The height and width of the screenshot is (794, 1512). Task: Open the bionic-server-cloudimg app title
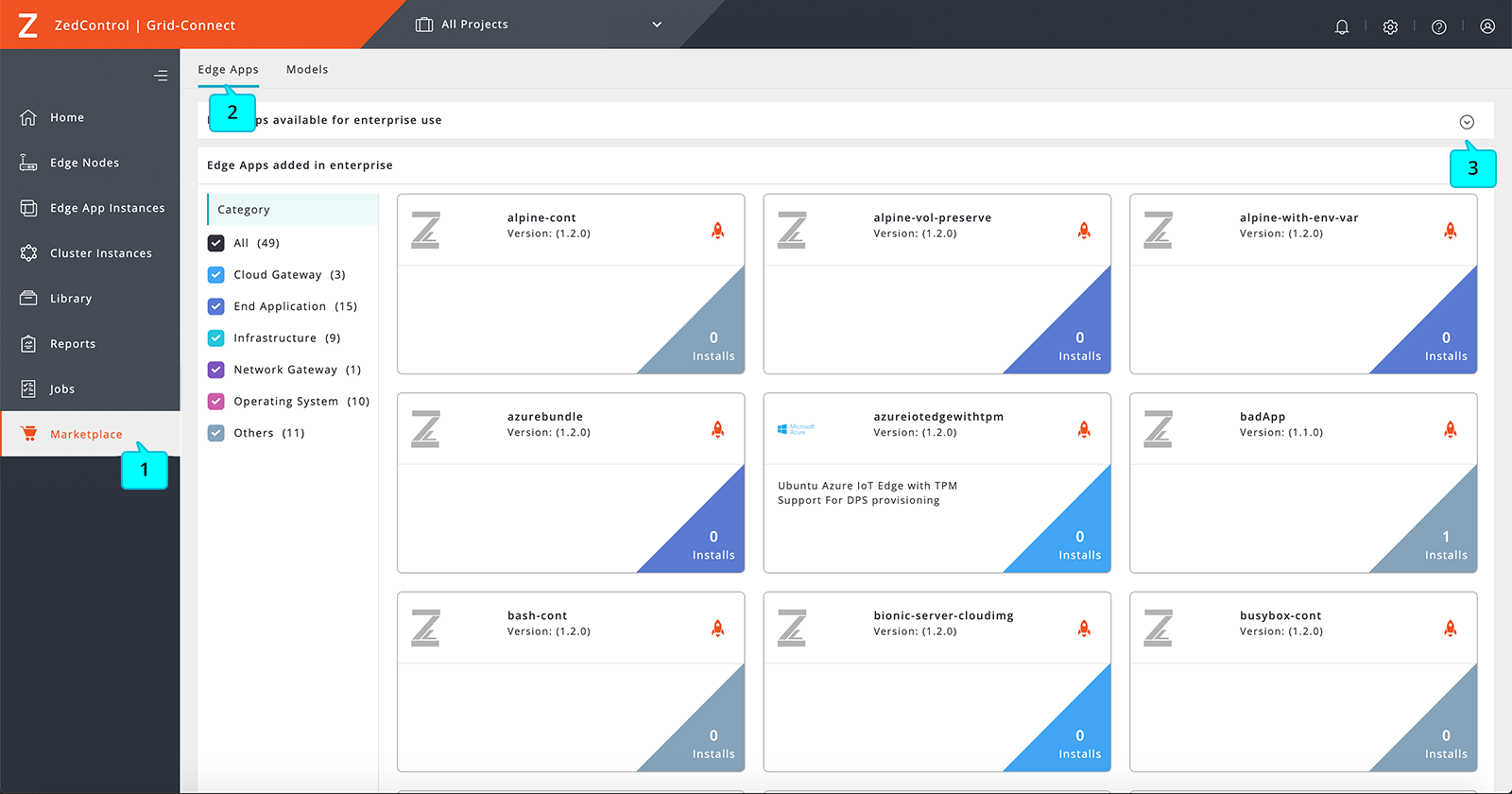pos(943,616)
